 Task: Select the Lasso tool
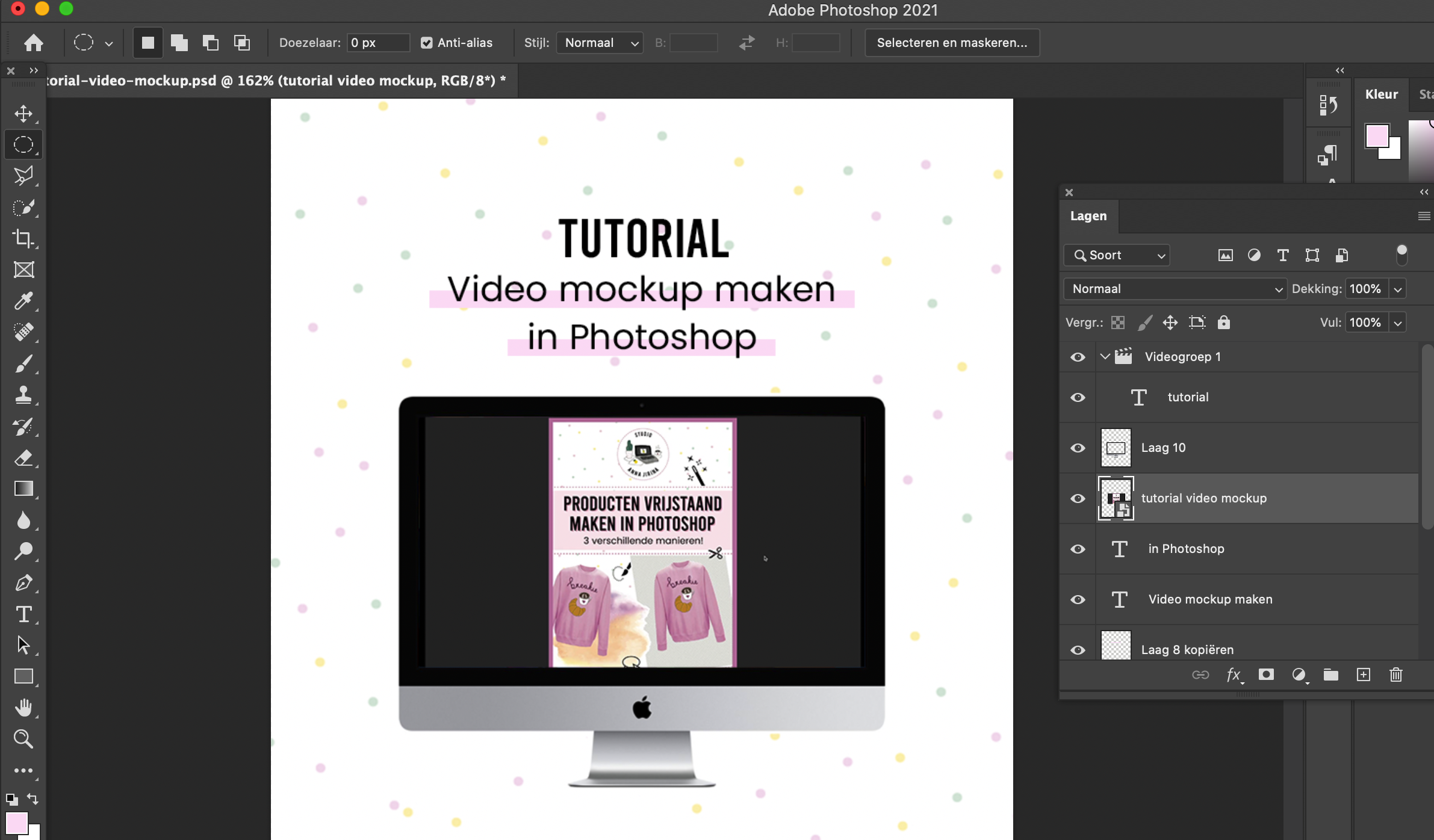(23, 175)
